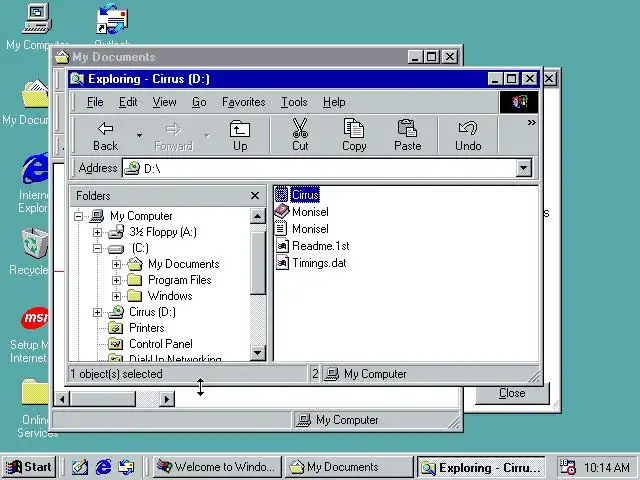Launch Internet Explorer from Quick Launch bar
640x480 pixels.
[103, 467]
